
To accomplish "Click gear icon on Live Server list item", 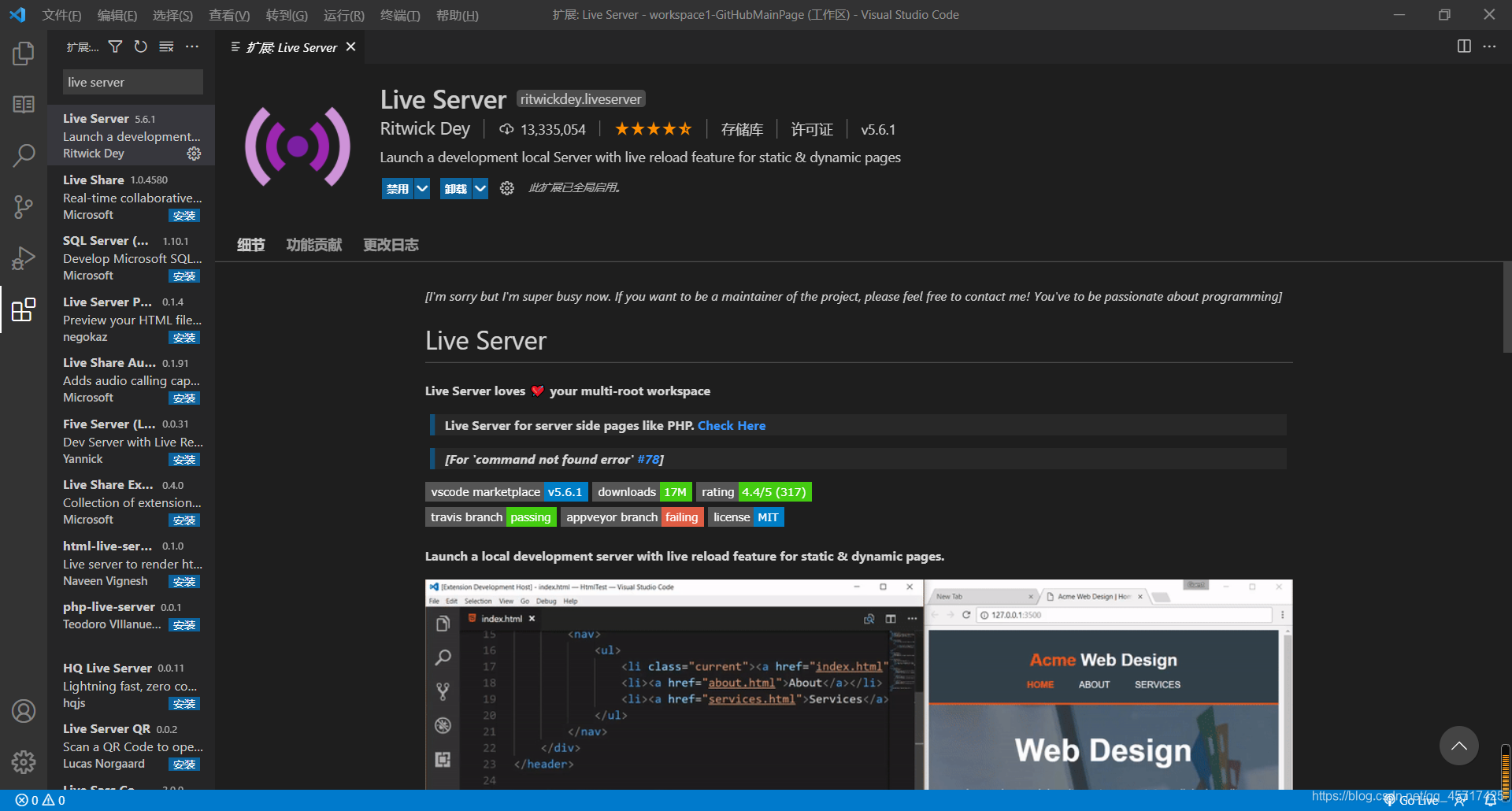I will (x=194, y=154).
